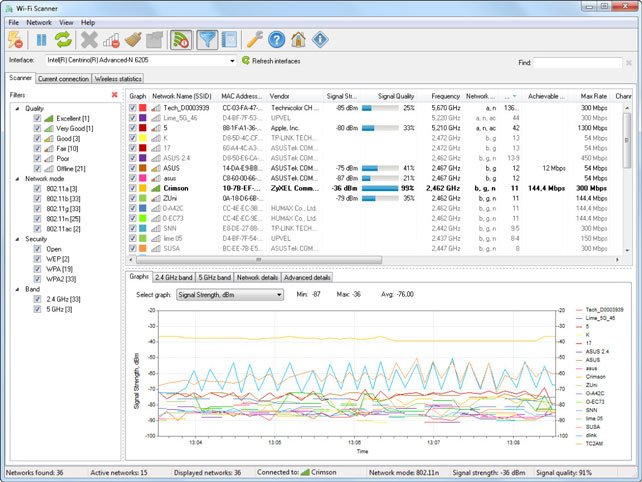642x482 pixels.
Task: Click the signal icon of the Crimson row
Action: 156,188
